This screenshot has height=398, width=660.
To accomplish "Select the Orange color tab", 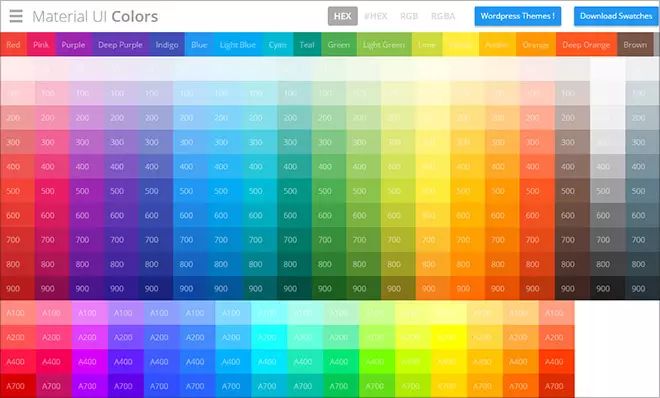I will (535, 45).
